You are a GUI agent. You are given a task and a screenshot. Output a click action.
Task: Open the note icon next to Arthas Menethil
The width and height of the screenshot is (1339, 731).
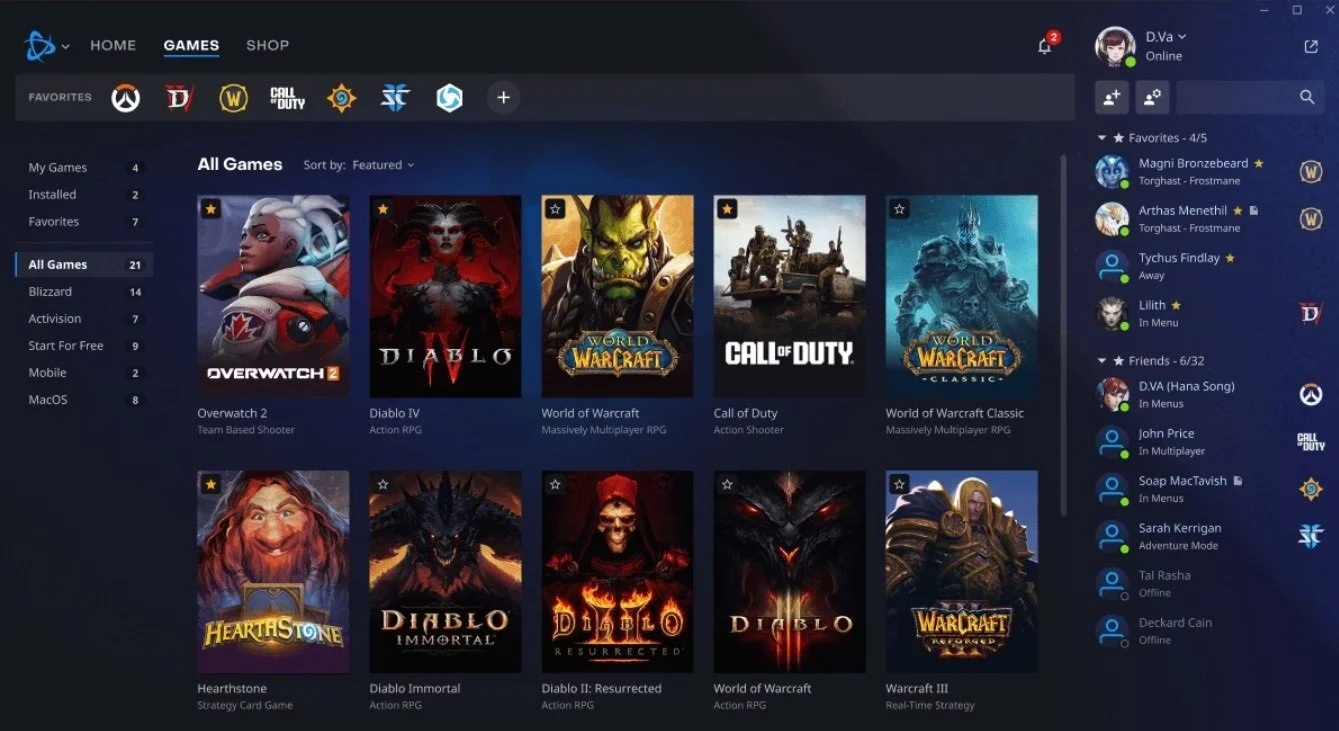coord(1254,211)
